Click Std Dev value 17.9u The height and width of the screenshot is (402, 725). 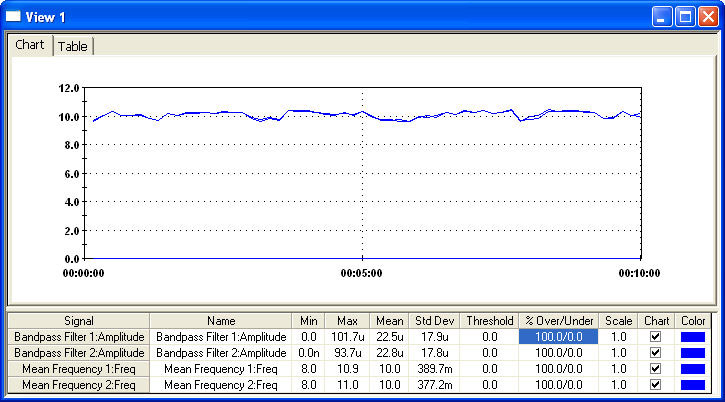tap(435, 337)
